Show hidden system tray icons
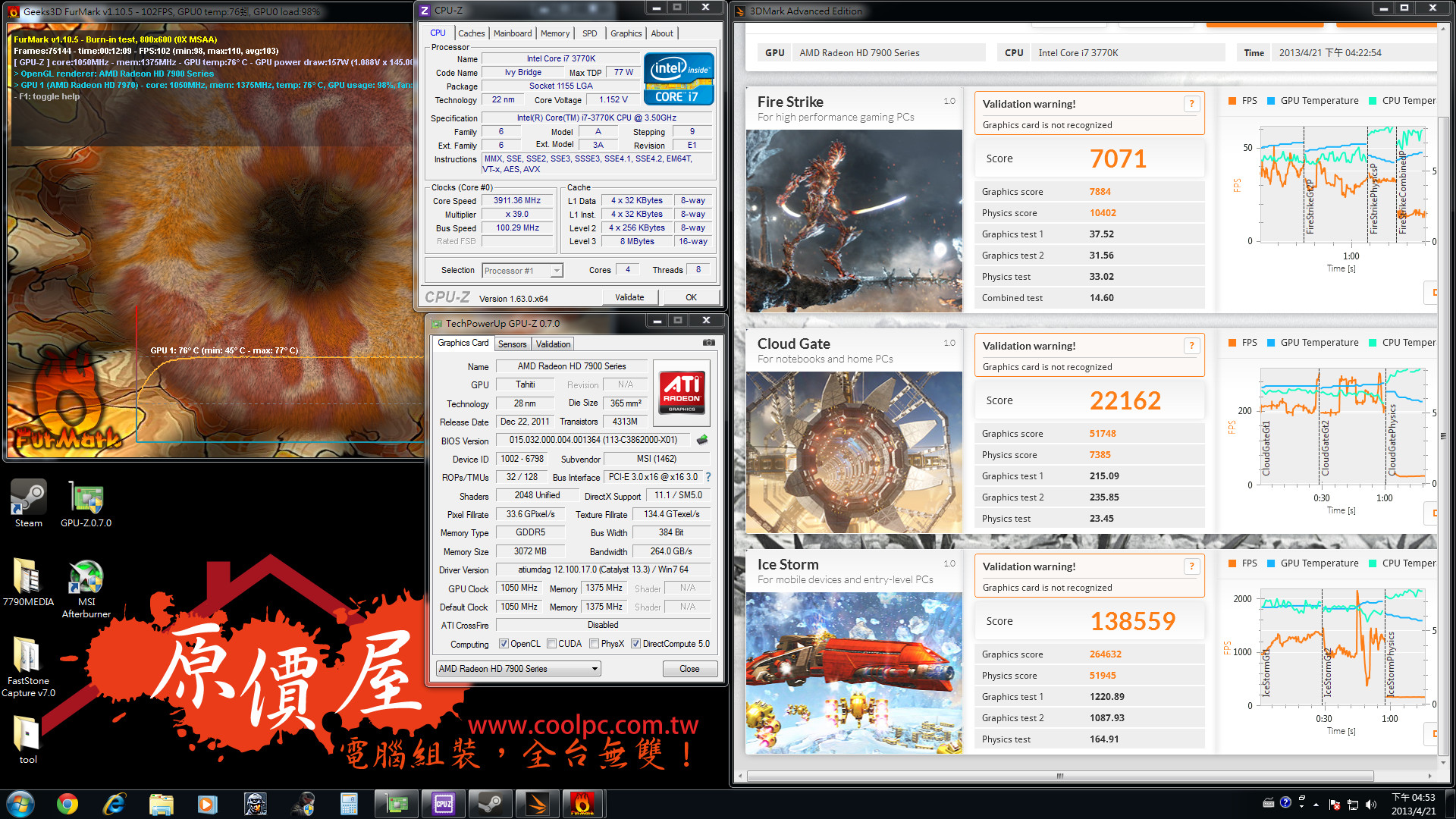Screen dimensions: 1456x819 pos(1316,805)
